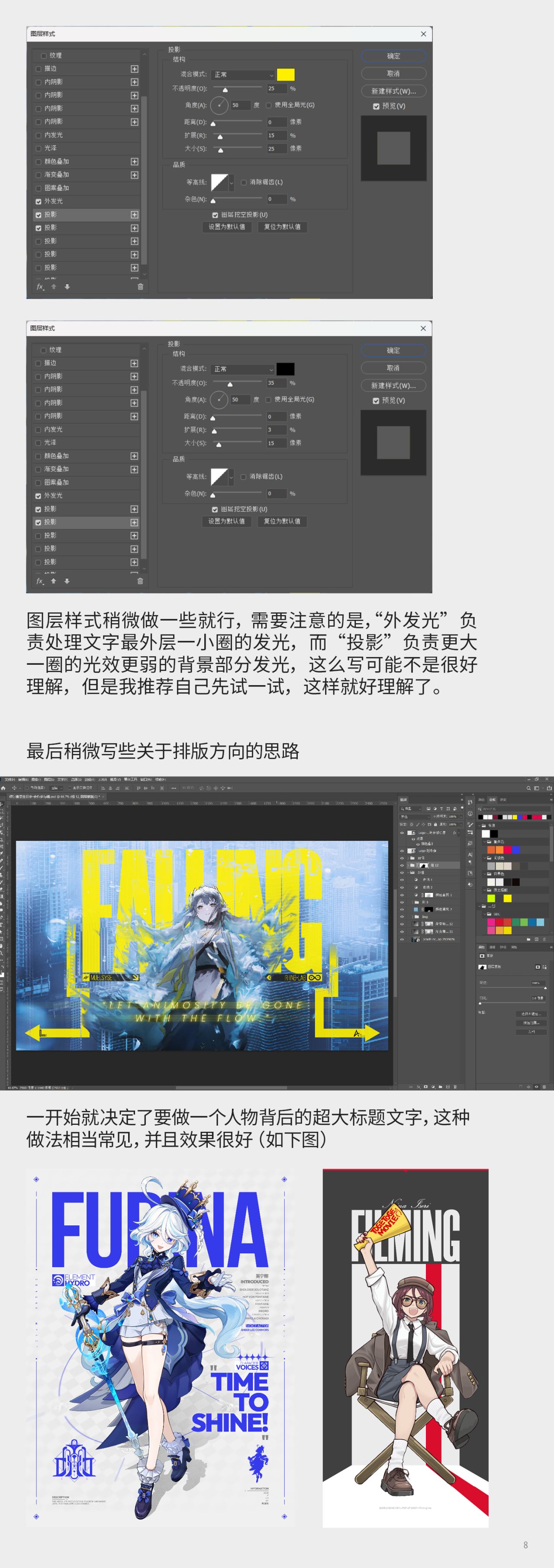Delete the effect with the lower dialog's trash icon
Image resolution: width=554 pixels, height=1568 pixels.
pyautogui.click(x=140, y=581)
